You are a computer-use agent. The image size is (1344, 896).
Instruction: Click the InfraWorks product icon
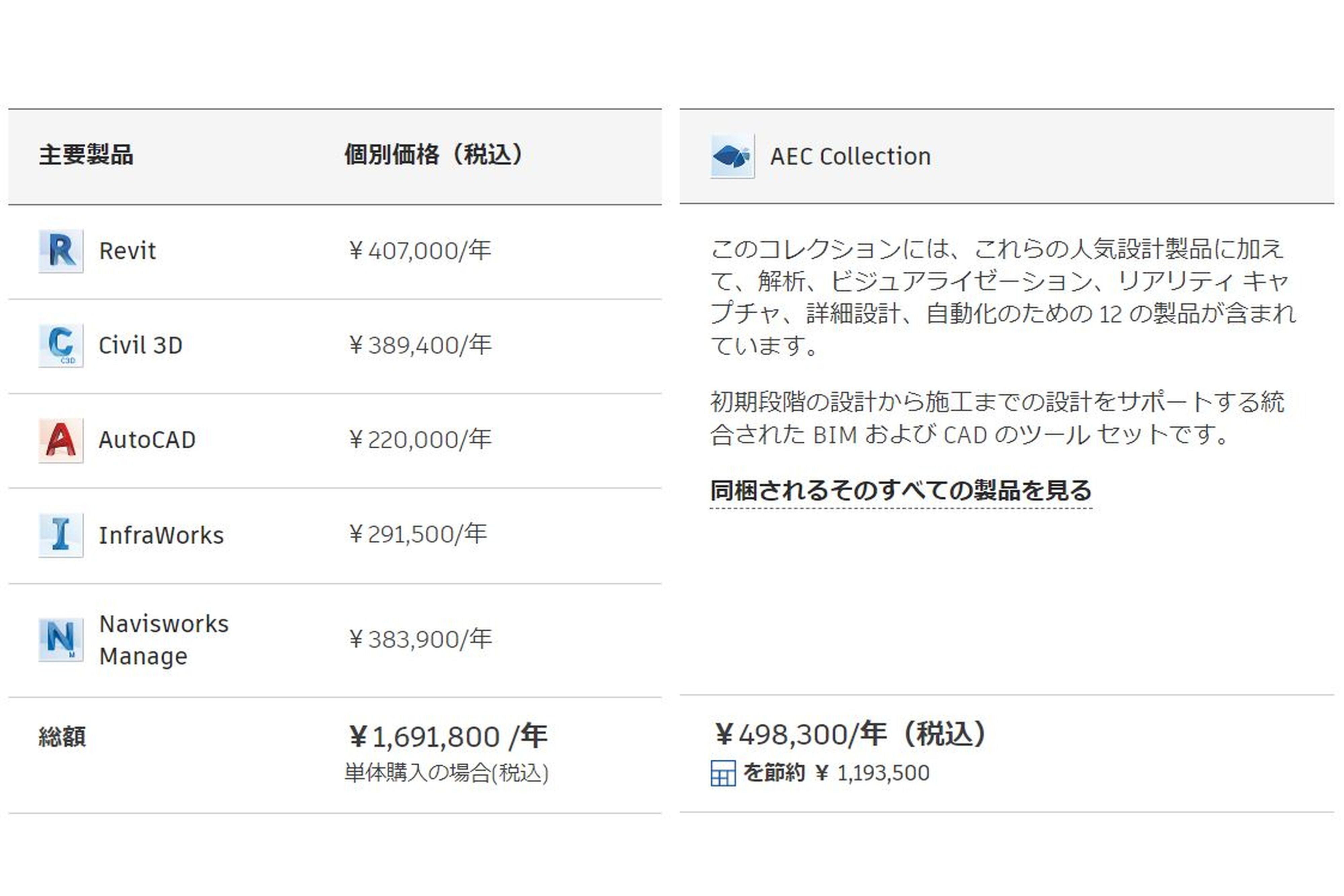click(x=60, y=535)
